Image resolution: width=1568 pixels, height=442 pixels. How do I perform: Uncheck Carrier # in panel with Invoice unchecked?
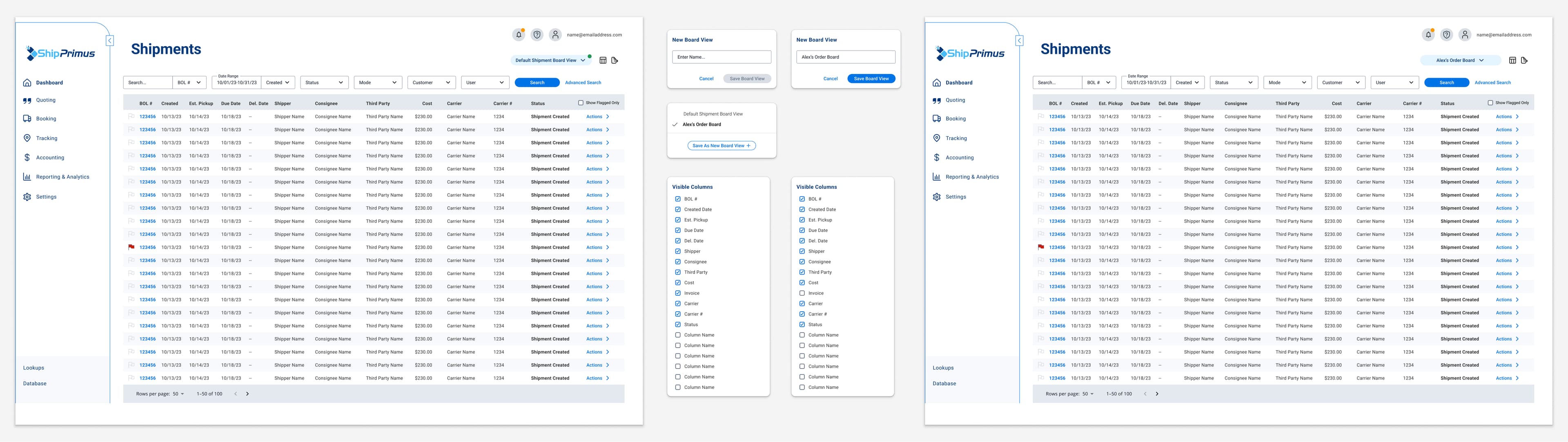802,314
